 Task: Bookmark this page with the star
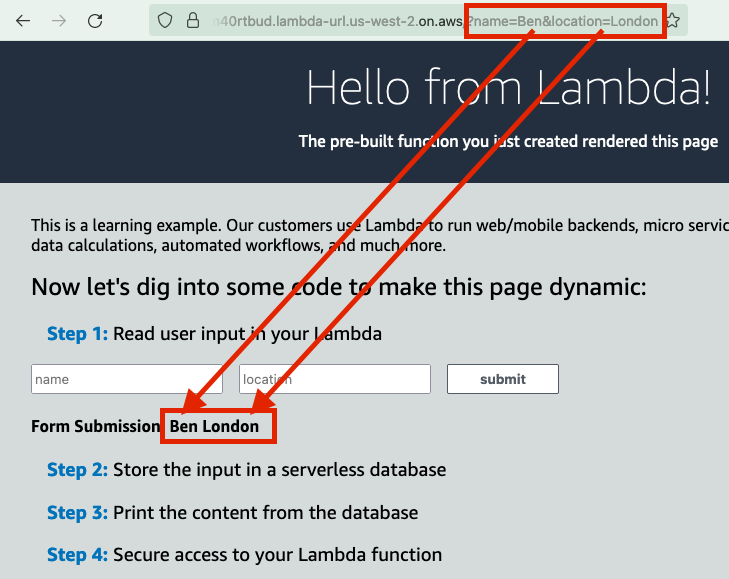tap(673, 20)
